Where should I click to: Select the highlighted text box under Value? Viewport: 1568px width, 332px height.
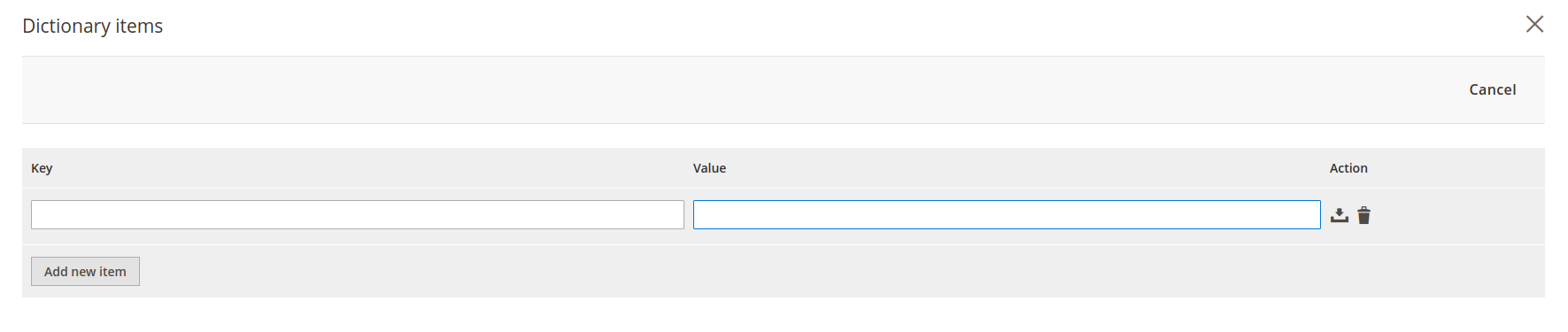pos(1007,214)
